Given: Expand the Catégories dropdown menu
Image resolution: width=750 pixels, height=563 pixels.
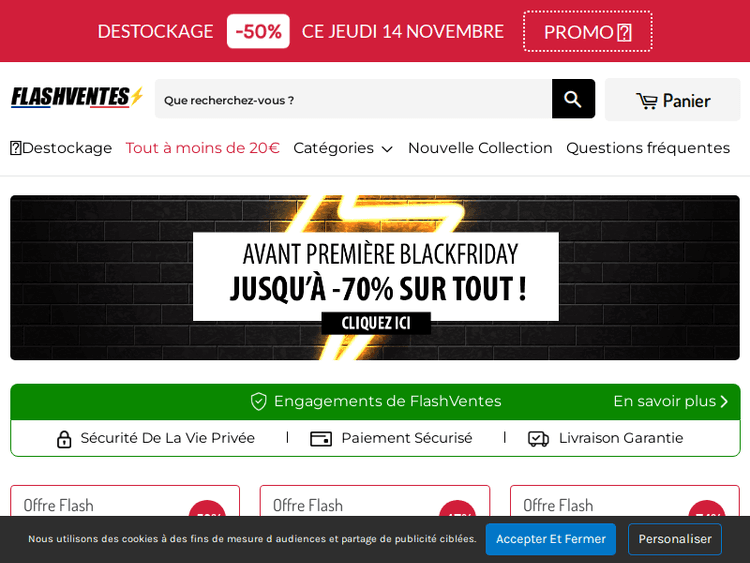Looking at the screenshot, I should [x=343, y=148].
